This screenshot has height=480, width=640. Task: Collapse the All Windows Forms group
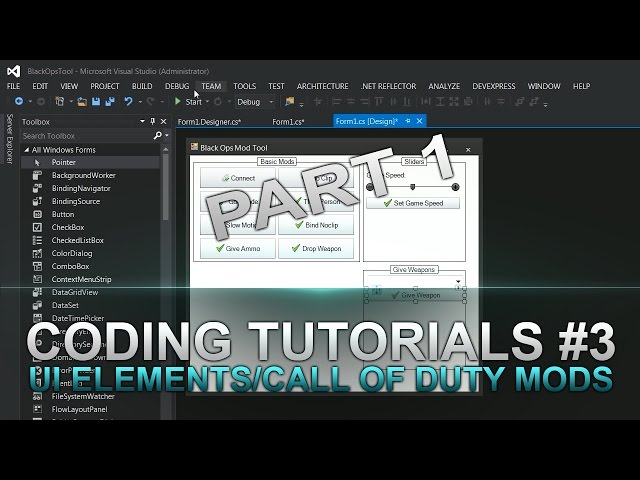27,150
